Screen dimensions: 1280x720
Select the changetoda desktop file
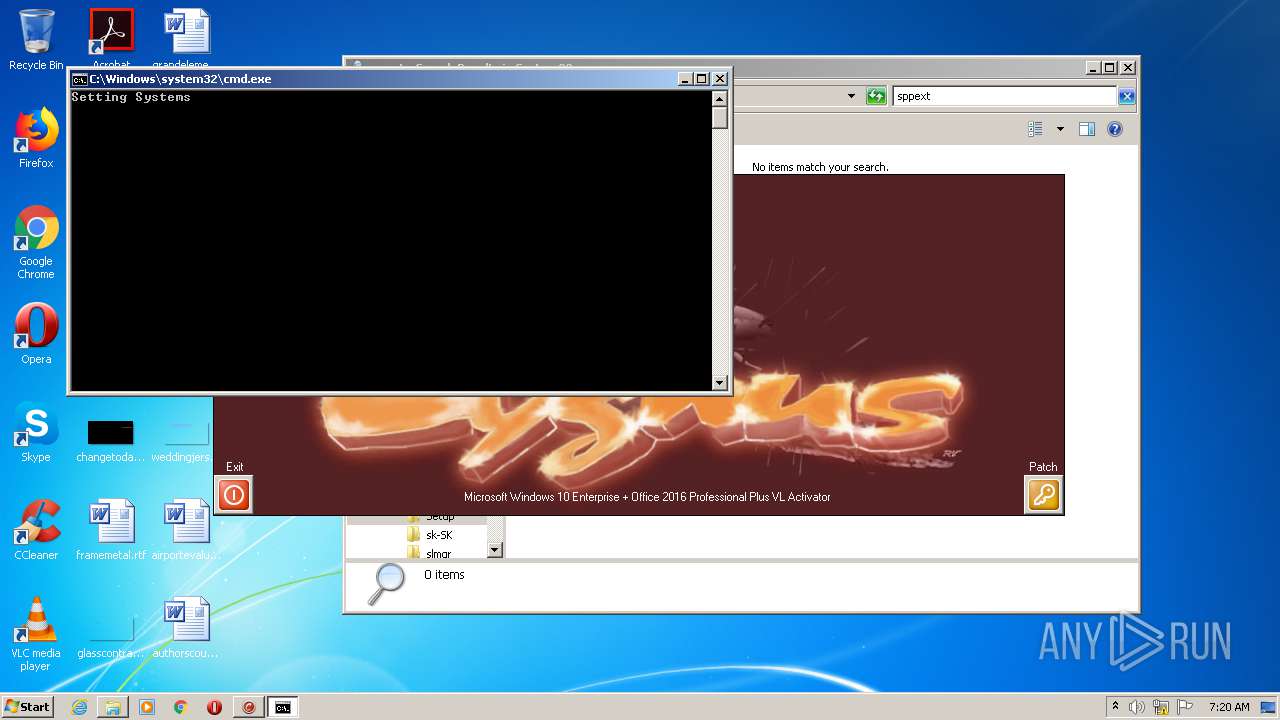click(x=111, y=440)
